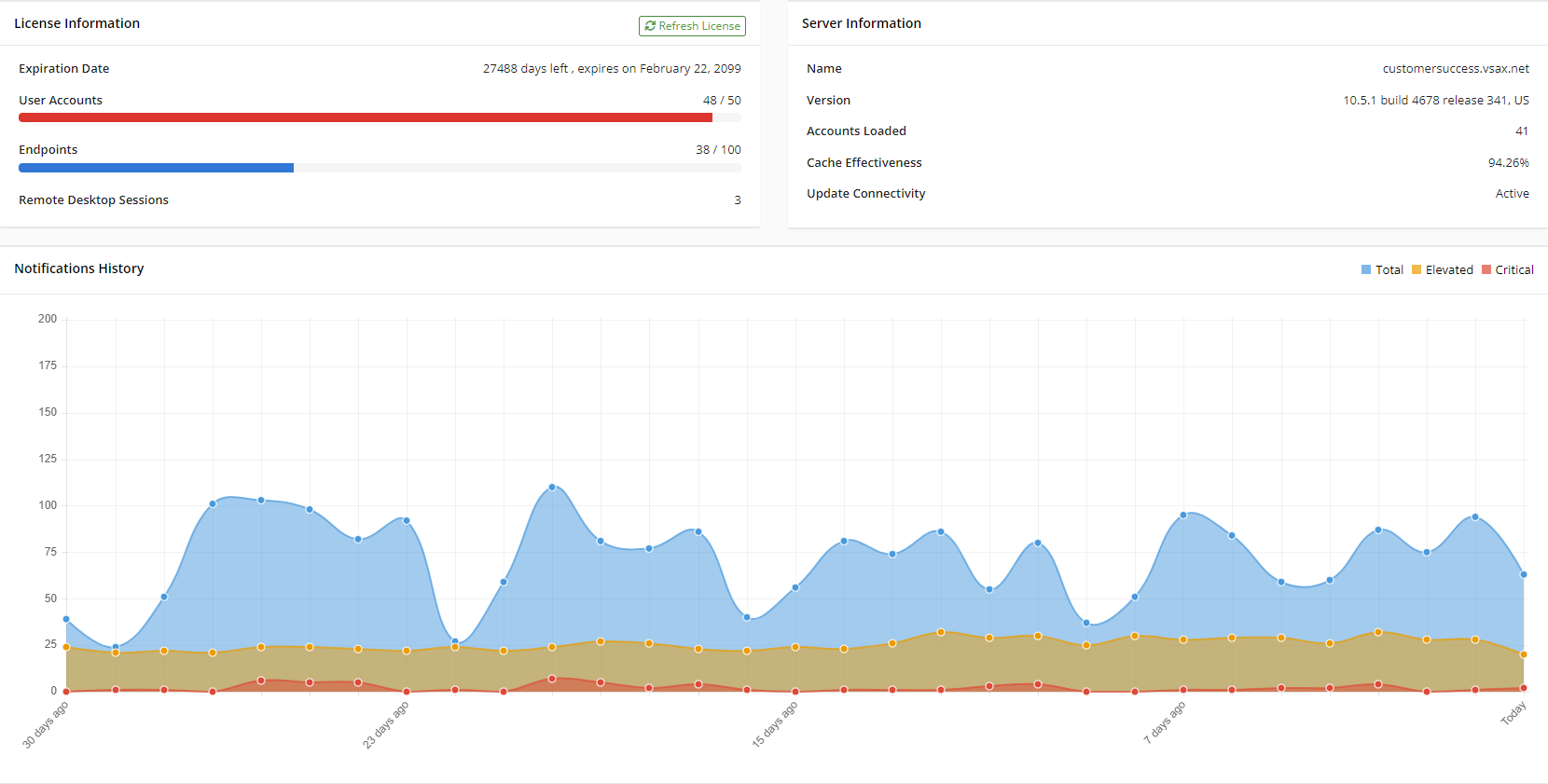Toggle the Critical series legend label

click(x=1513, y=270)
